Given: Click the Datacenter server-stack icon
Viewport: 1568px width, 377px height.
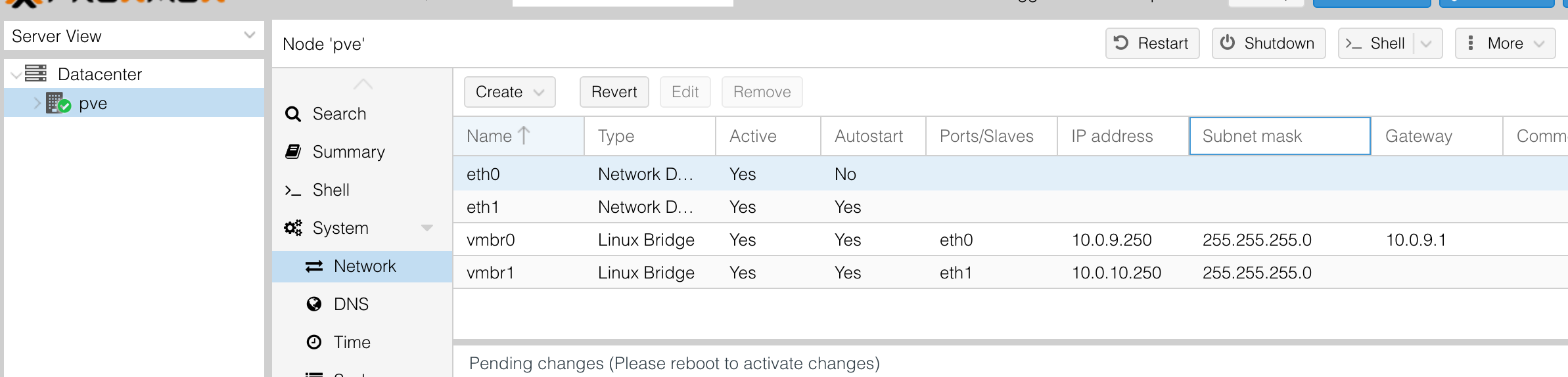Looking at the screenshot, I should [x=35, y=74].
